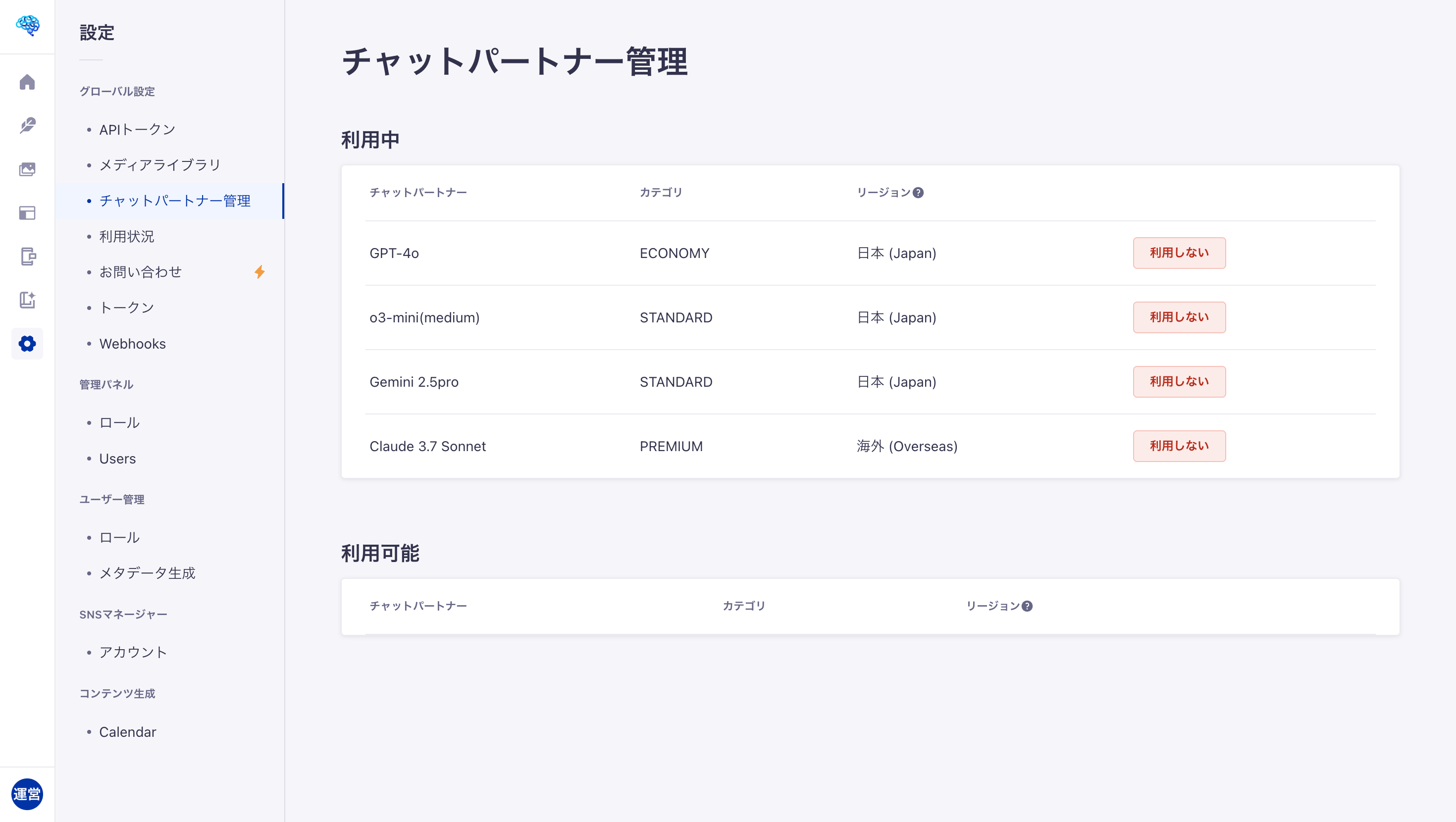Disable Claude 3.7 Sonnet chat partner

1179,446
